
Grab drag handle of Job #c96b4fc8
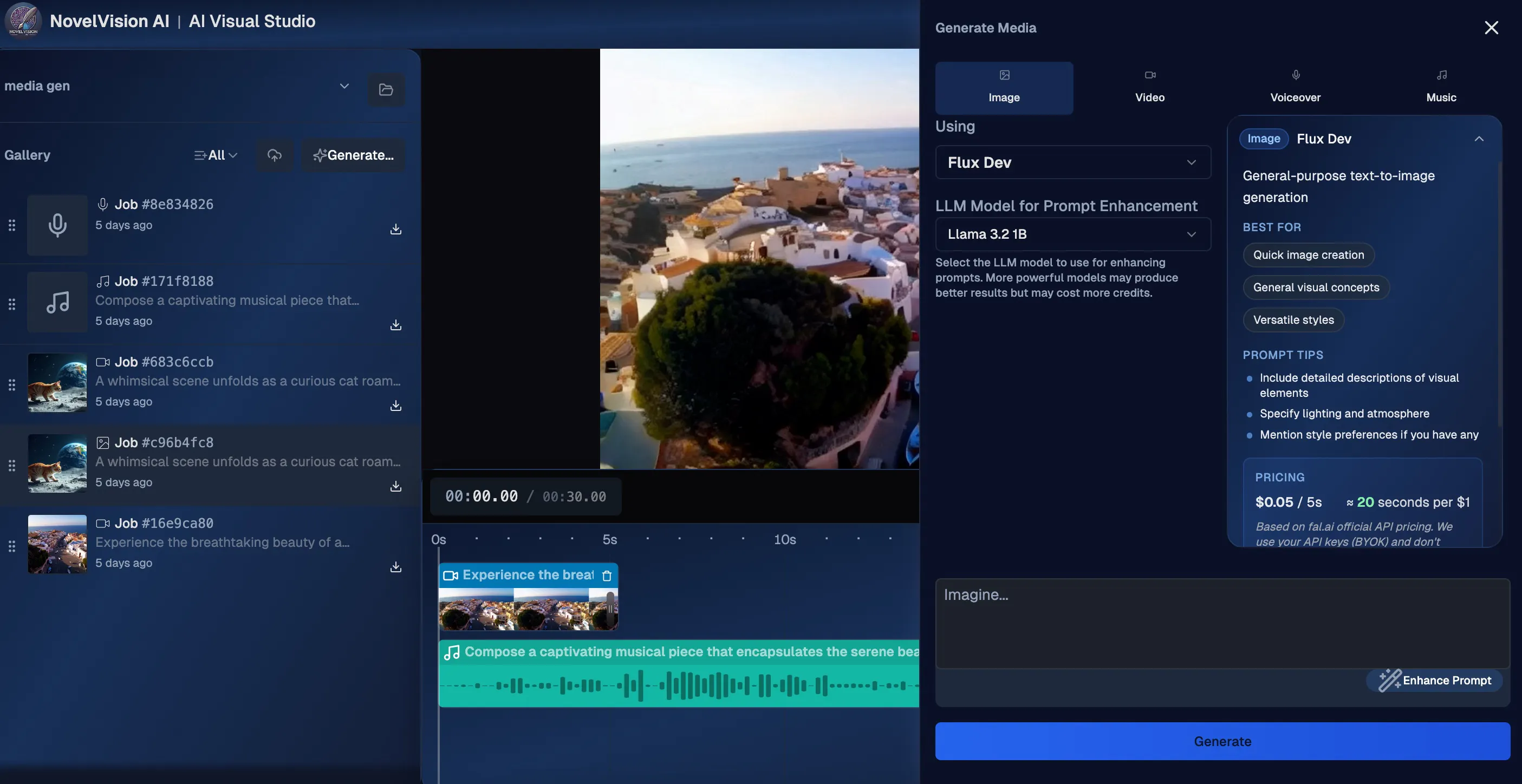[12, 466]
